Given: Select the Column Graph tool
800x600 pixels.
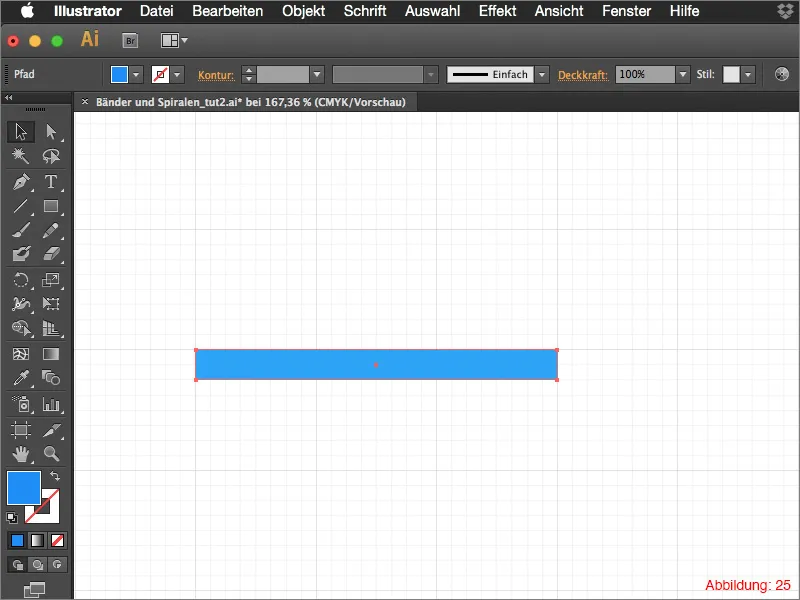Looking at the screenshot, I should (51, 404).
